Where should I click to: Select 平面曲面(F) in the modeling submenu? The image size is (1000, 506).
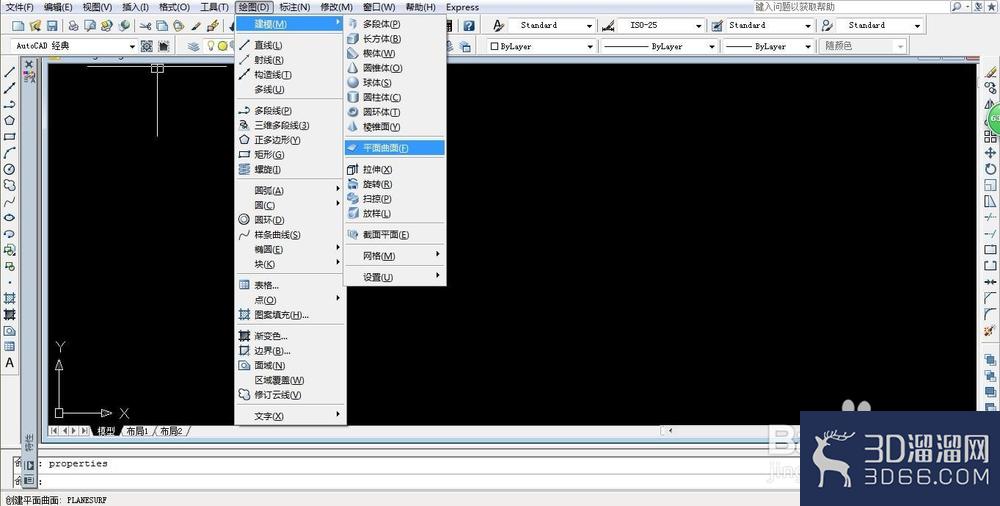394,148
